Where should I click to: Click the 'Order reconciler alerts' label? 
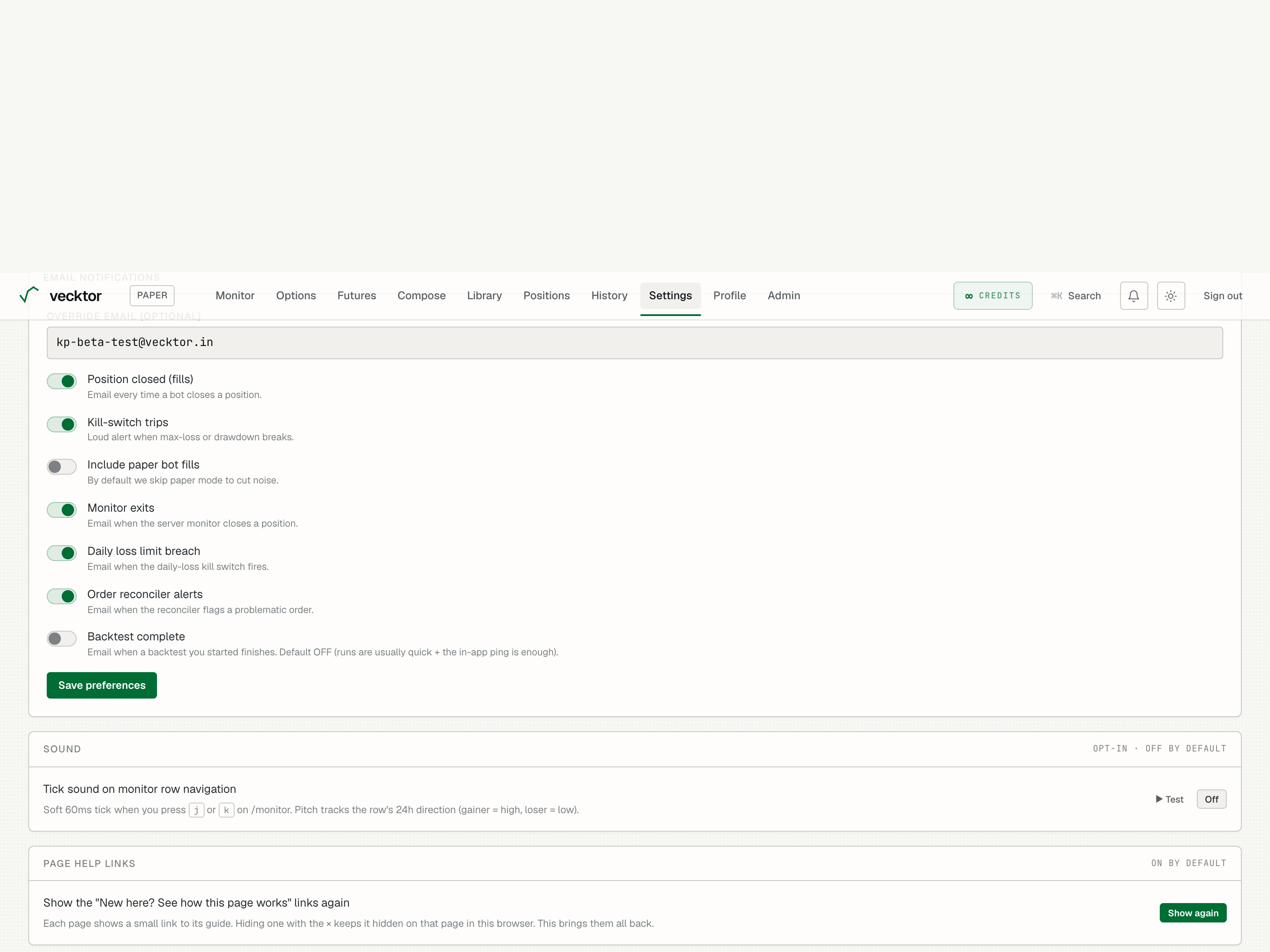(145, 594)
